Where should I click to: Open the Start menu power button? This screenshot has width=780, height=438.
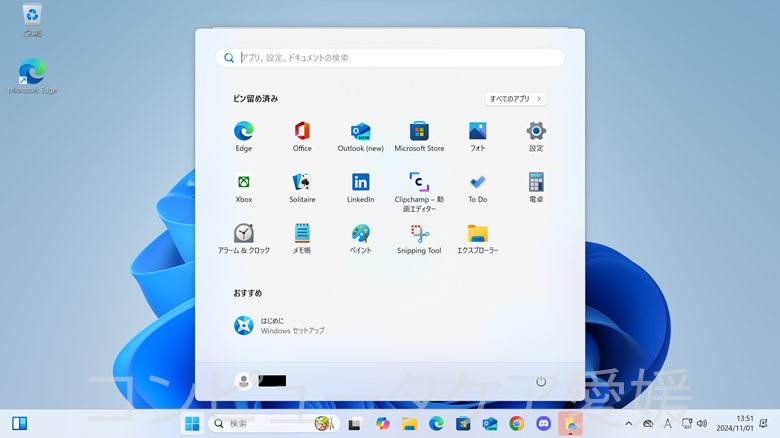point(541,381)
